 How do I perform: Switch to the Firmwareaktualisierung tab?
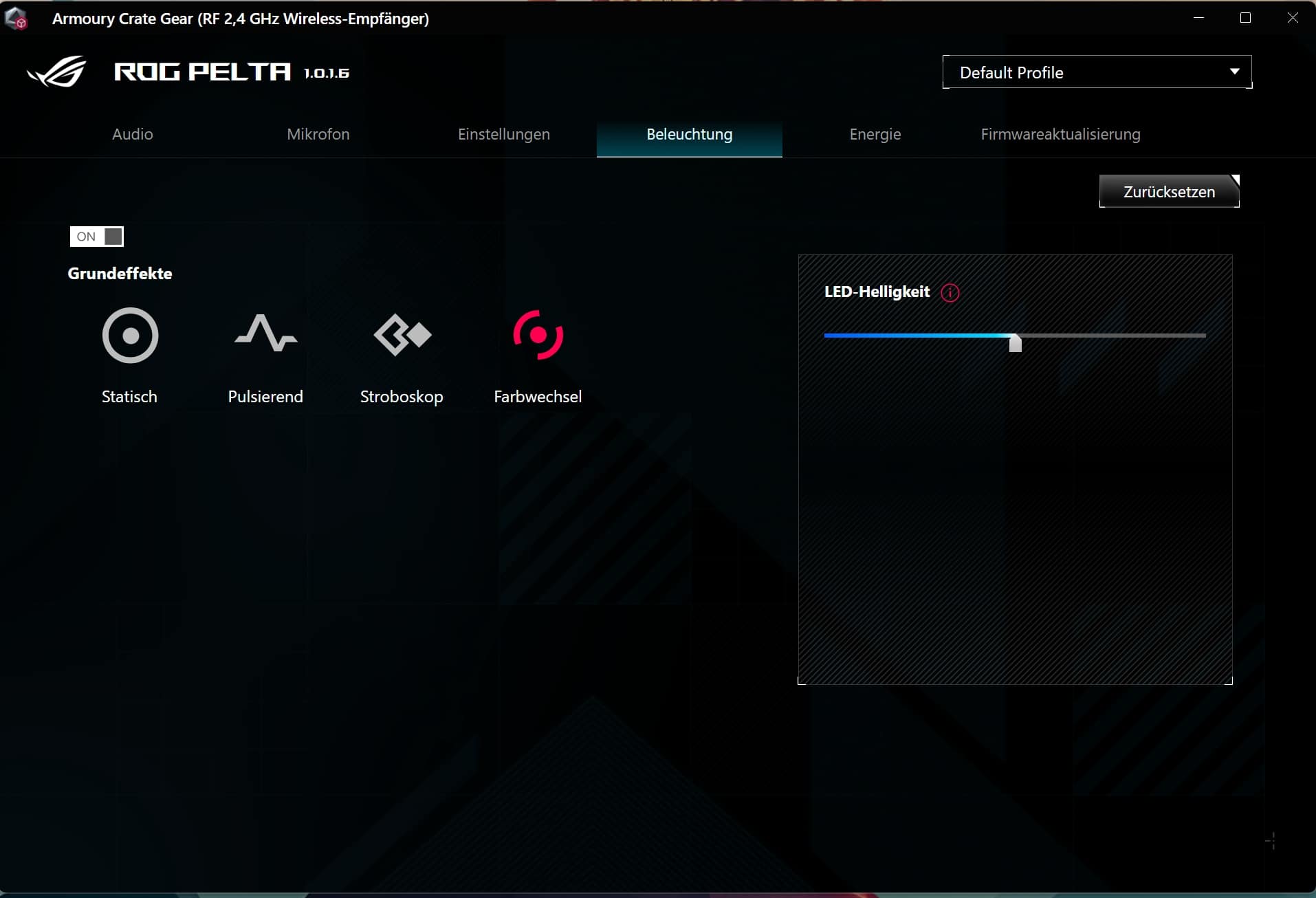(1060, 134)
